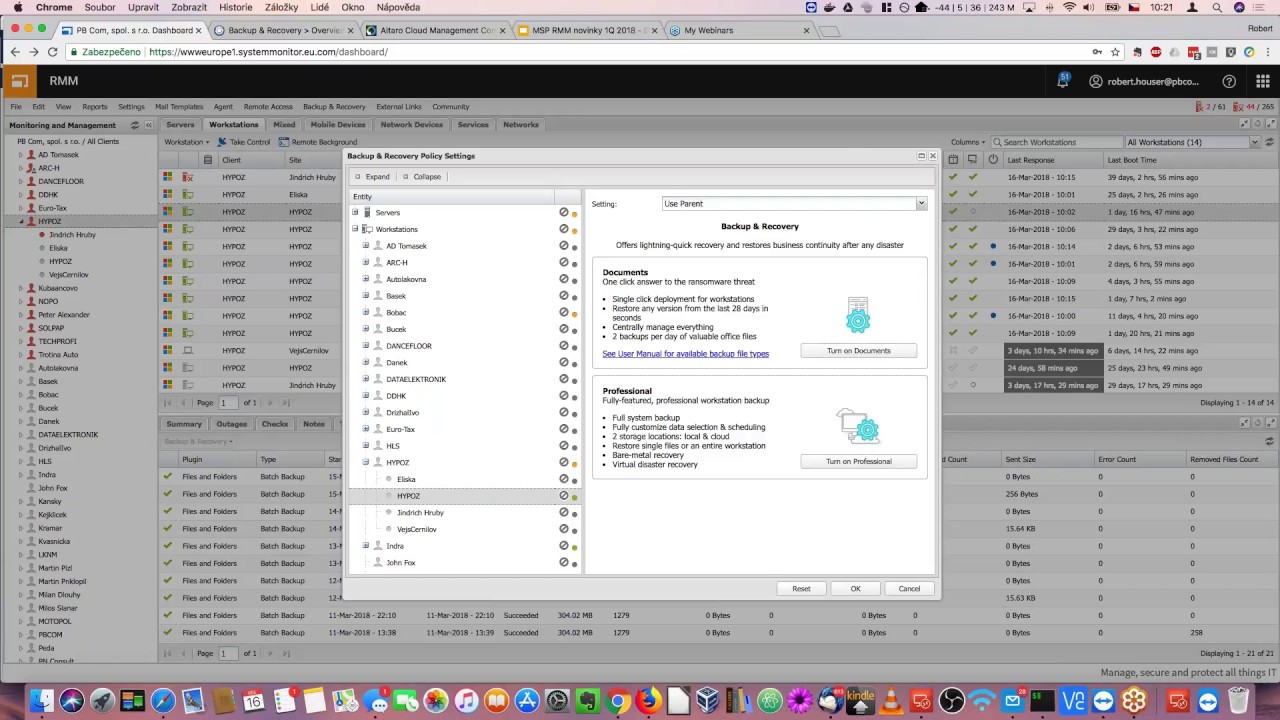
Task: Click the failing workstations count icon 44 / 265
Action: point(1239,107)
